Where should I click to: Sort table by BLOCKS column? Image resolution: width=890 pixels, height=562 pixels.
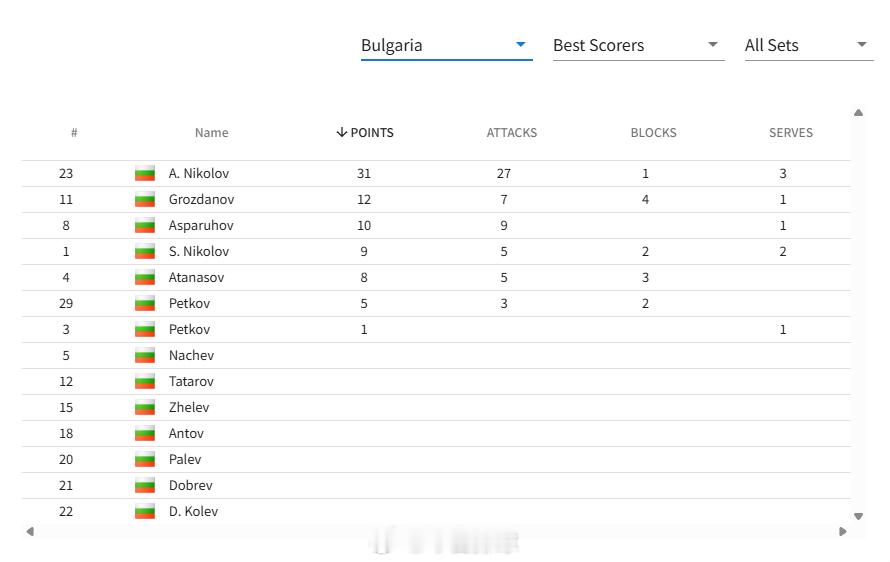(x=653, y=133)
